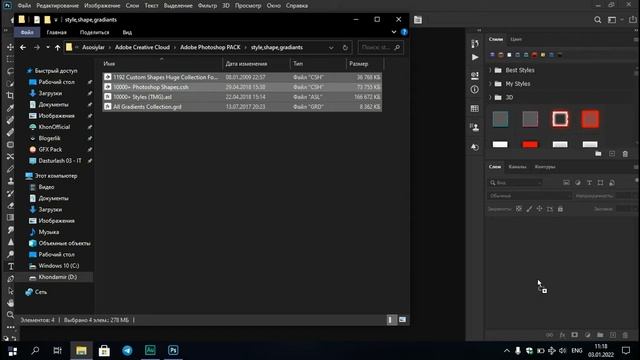Toggle filter for smart objects
This screenshot has width=640, height=360.
point(612,183)
